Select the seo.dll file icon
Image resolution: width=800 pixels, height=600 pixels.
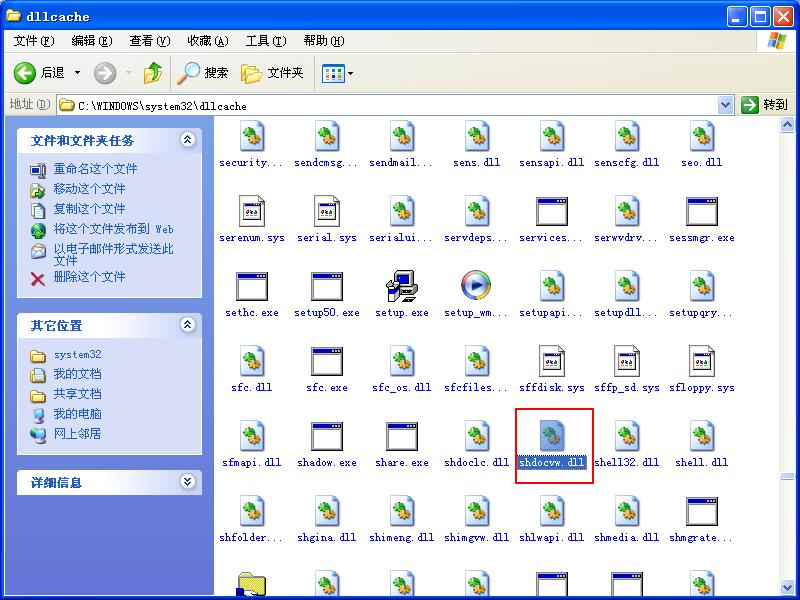[x=702, y=136]
